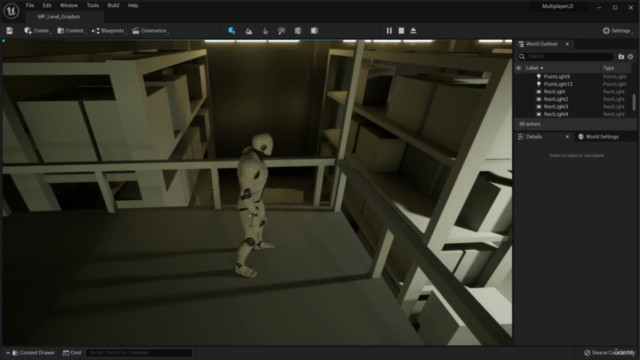
Task: Open the File menu
Action: tap(30, 6)
